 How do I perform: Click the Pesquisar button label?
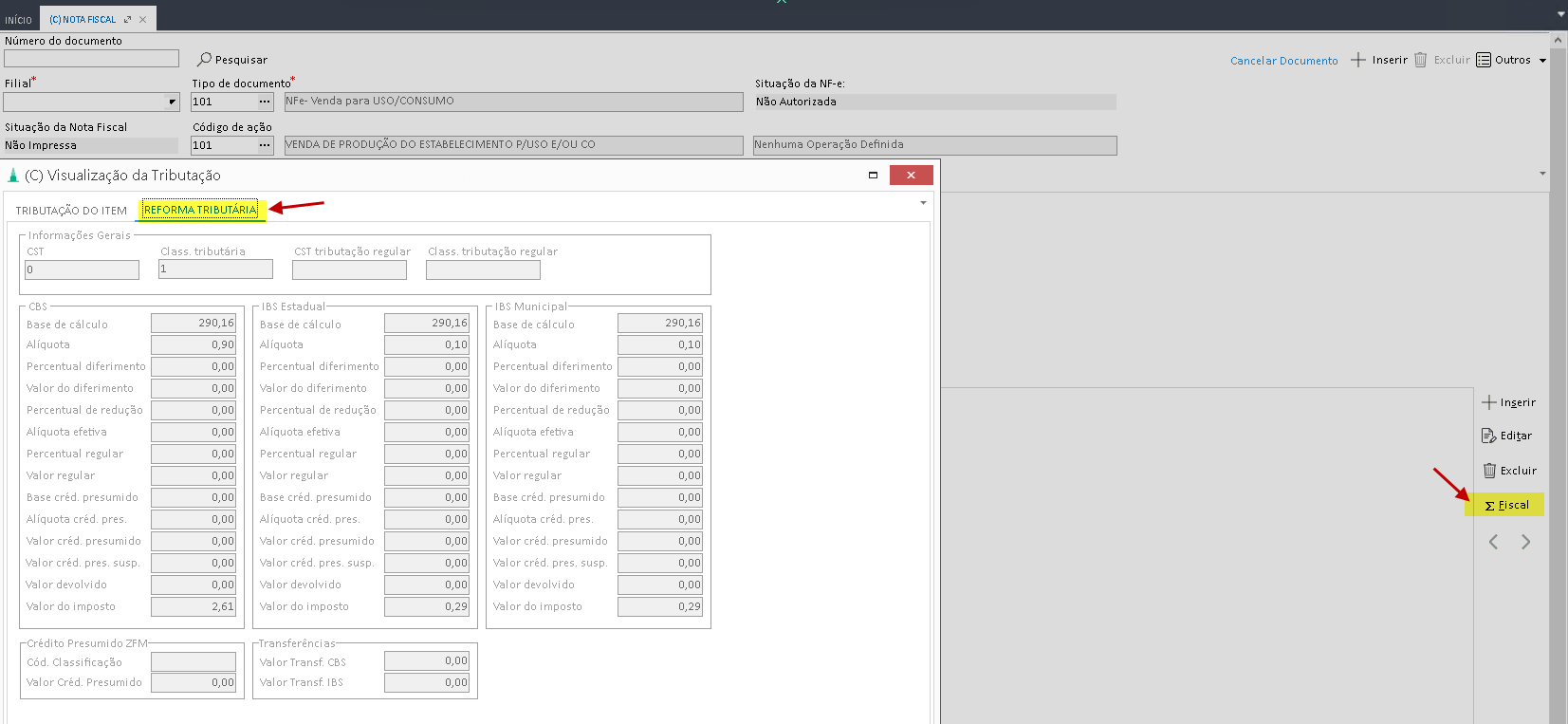pyautogui.click(x=241, y=60)
